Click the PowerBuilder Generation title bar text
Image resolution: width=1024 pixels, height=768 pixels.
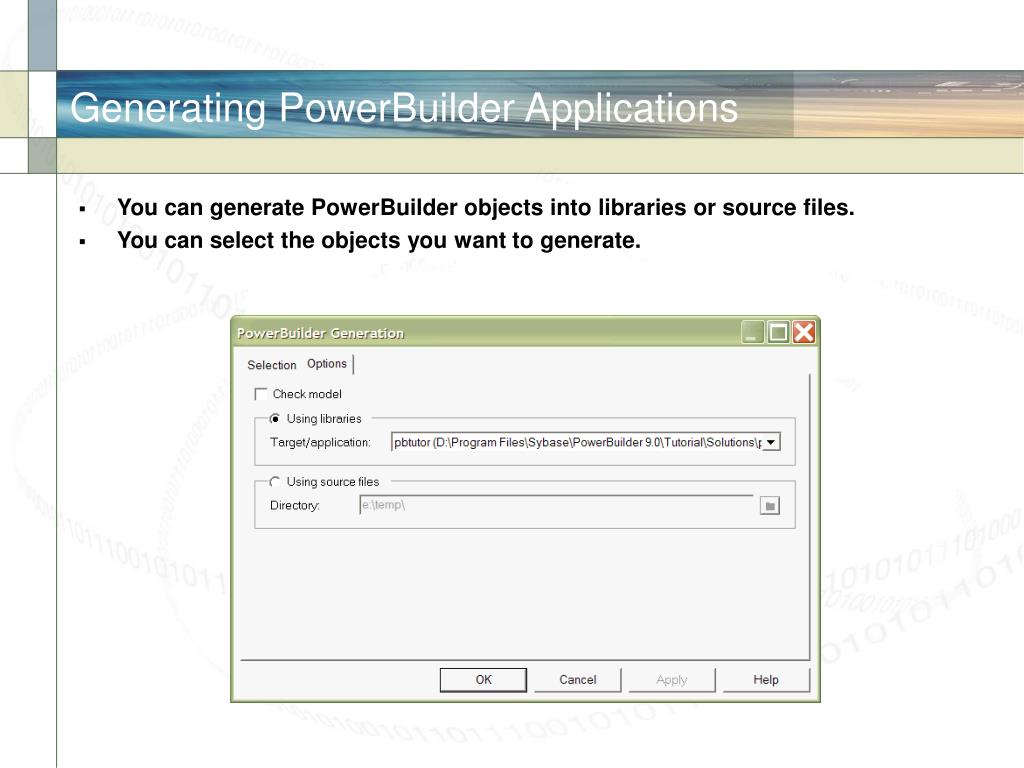click(x=321, y=333)
